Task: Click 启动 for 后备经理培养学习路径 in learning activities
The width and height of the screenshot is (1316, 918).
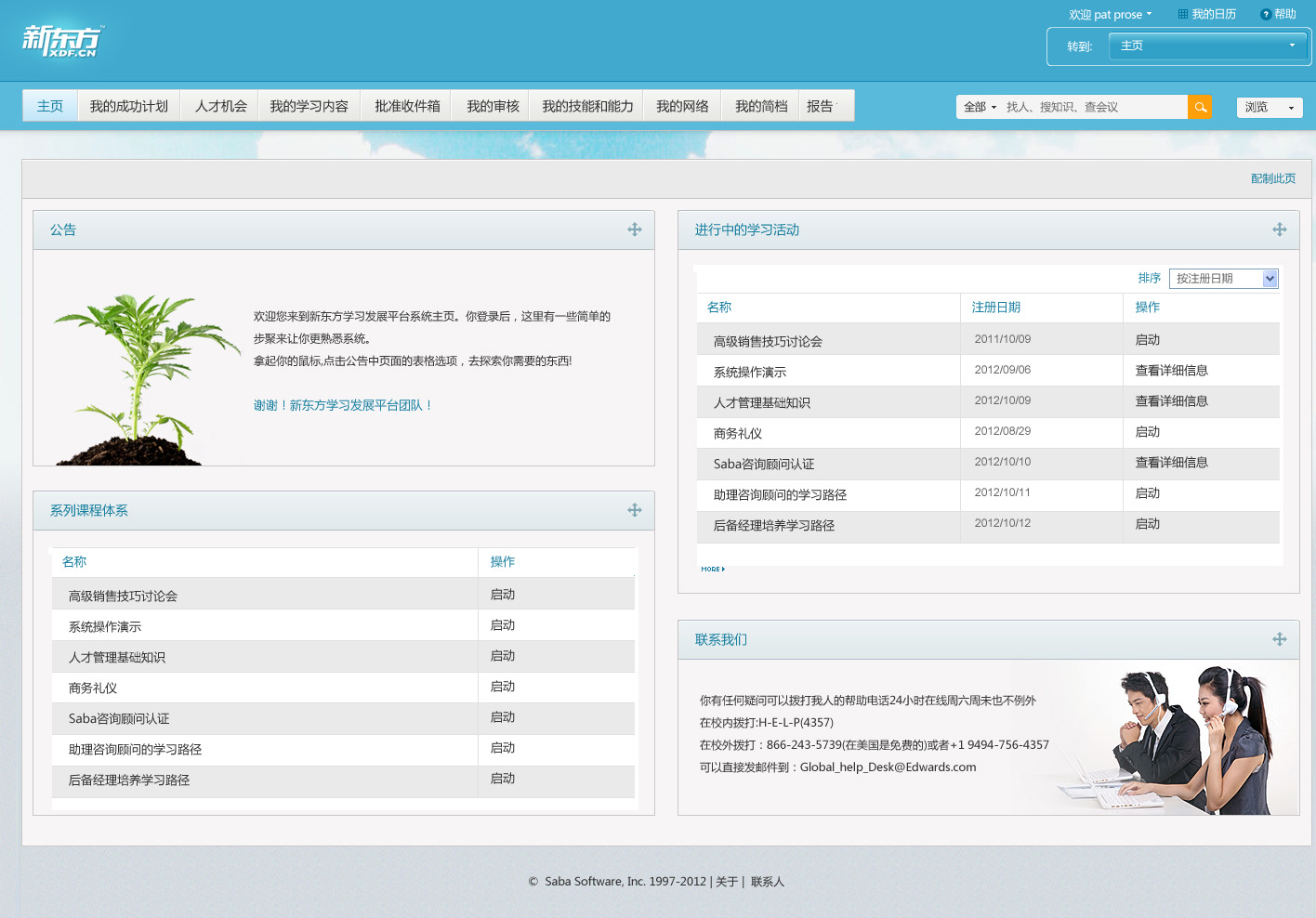Action: point(1148,524)
